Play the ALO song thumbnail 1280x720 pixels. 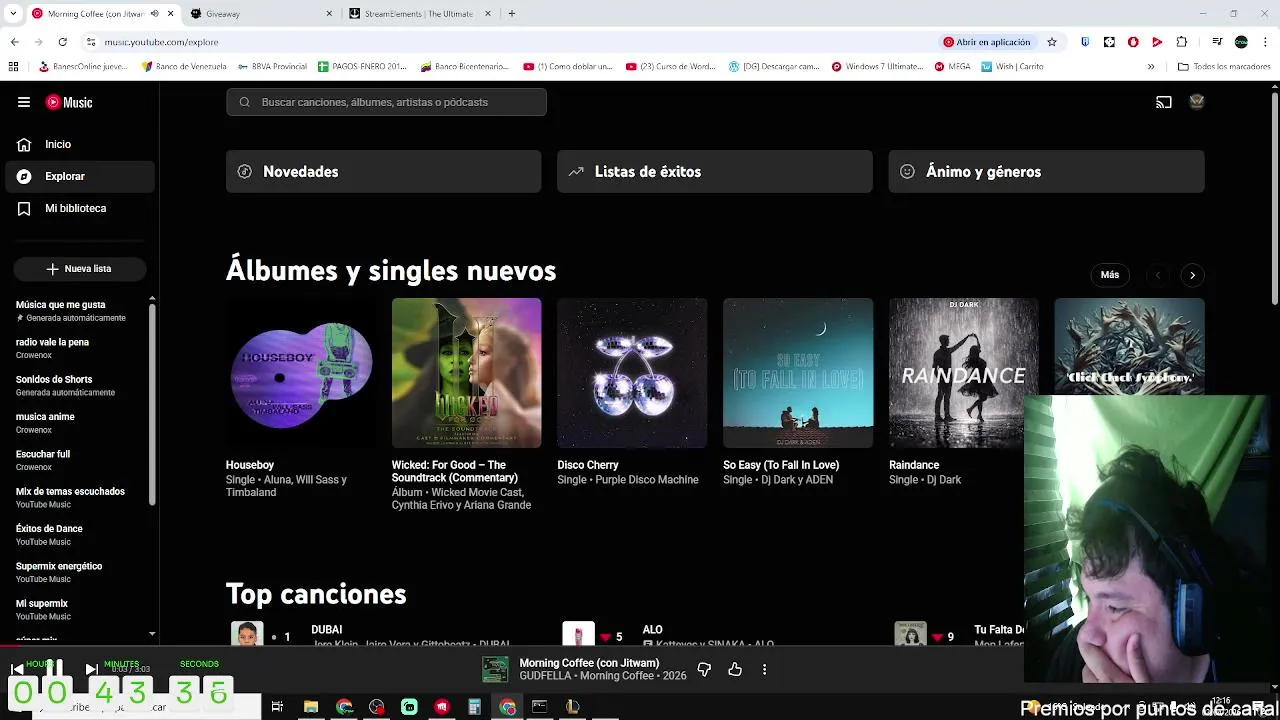(x=578, y=634)
